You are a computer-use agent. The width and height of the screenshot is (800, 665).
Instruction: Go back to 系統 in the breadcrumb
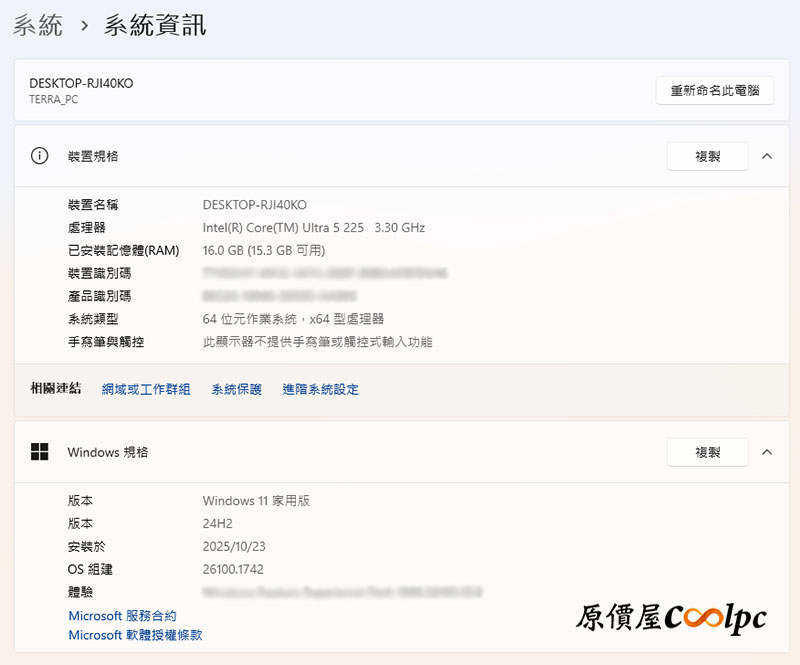click(38, 25)
